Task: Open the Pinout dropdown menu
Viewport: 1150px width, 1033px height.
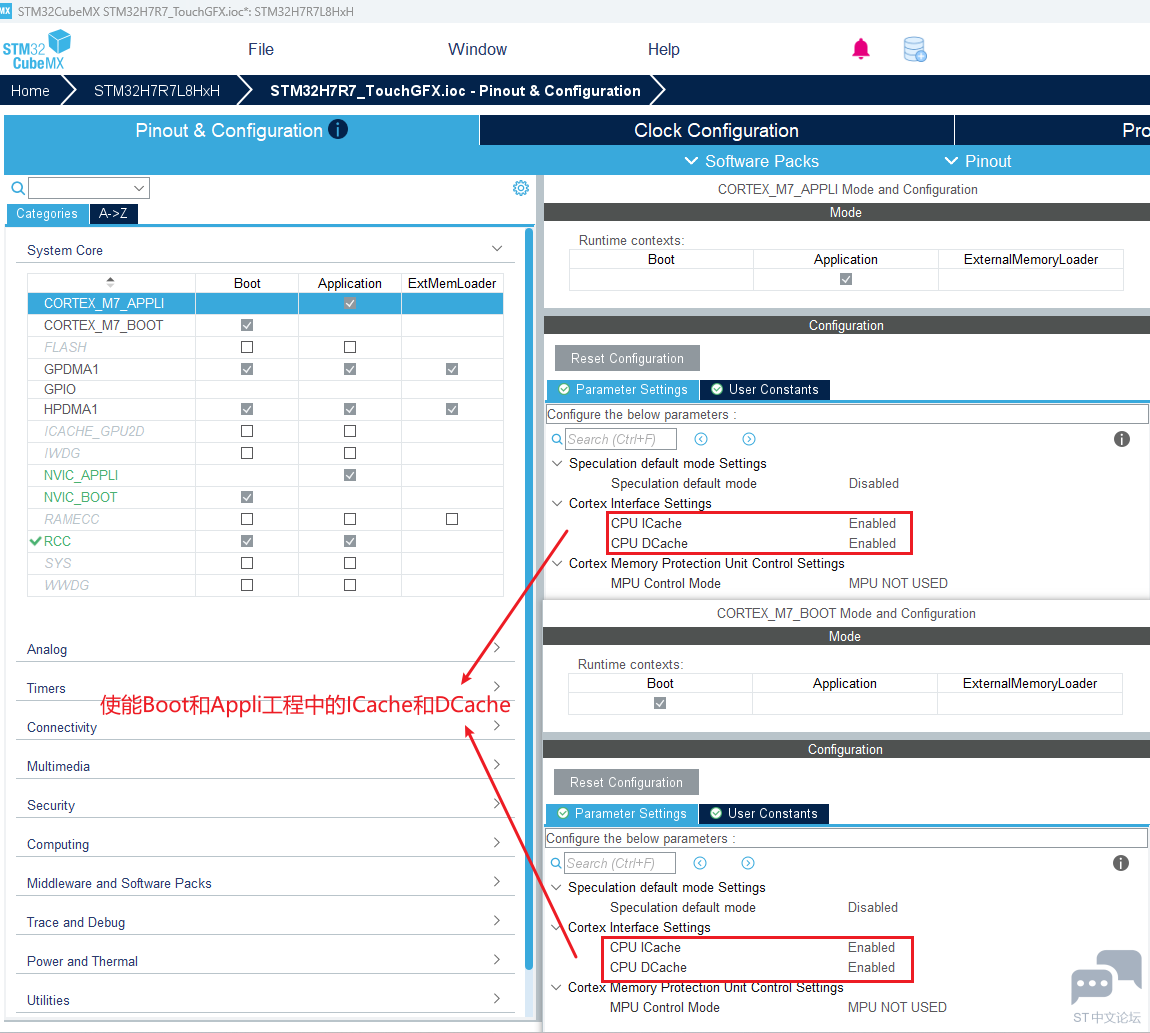Action: (978, 161)
